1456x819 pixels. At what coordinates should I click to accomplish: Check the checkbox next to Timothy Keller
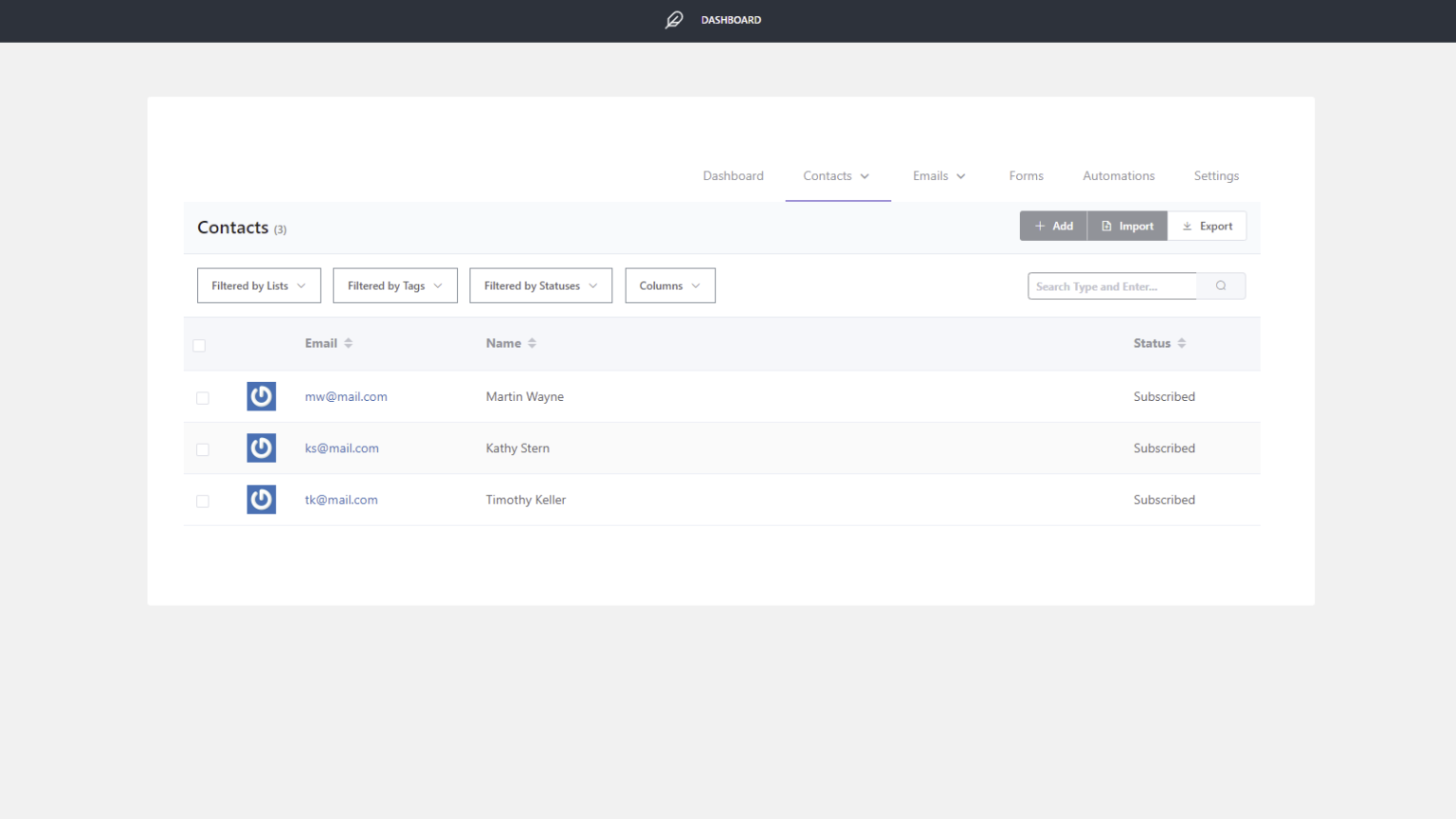(x=202, y=500)
